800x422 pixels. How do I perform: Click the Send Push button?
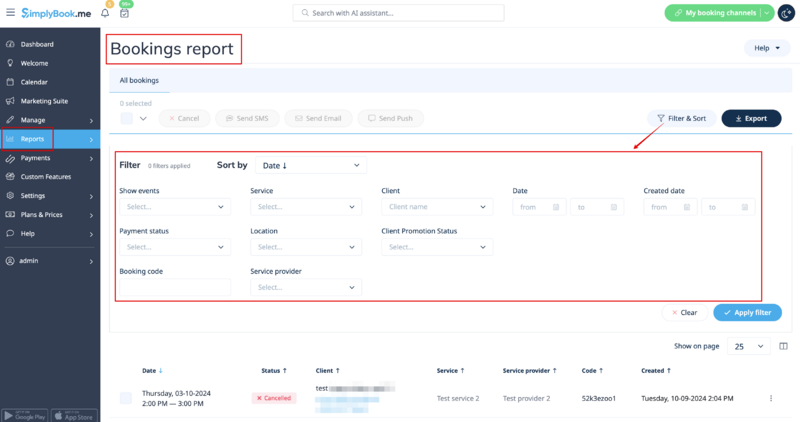click(x=391, y=118)
